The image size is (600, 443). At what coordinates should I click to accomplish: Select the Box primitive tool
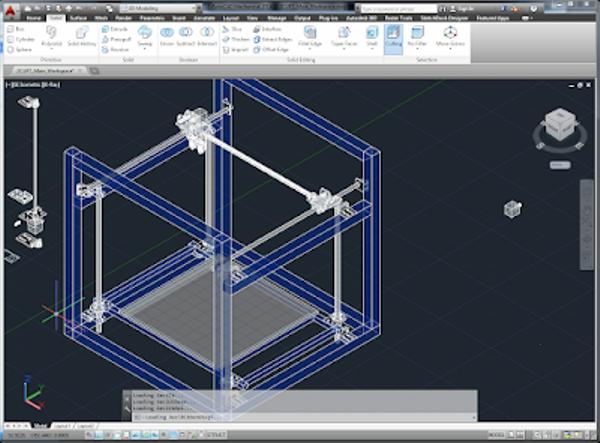tap(17, 30)
